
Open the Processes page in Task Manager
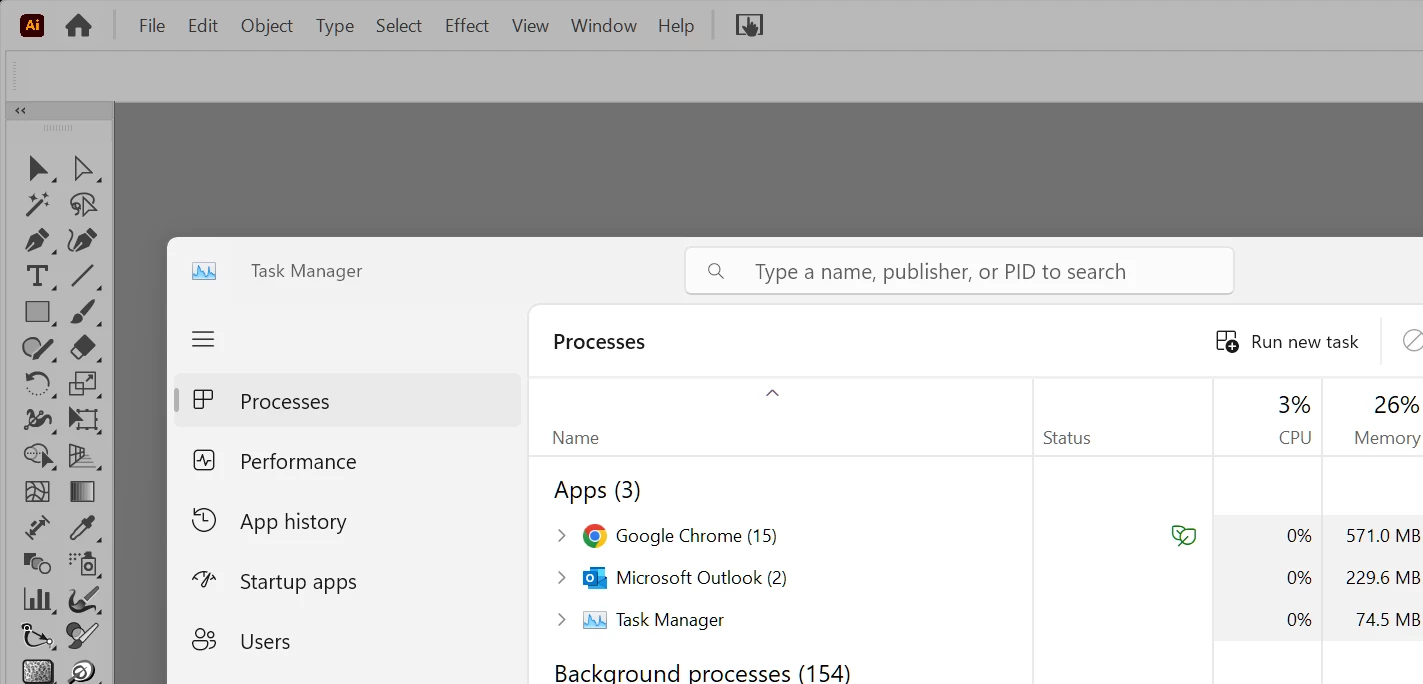pos(348,401)
